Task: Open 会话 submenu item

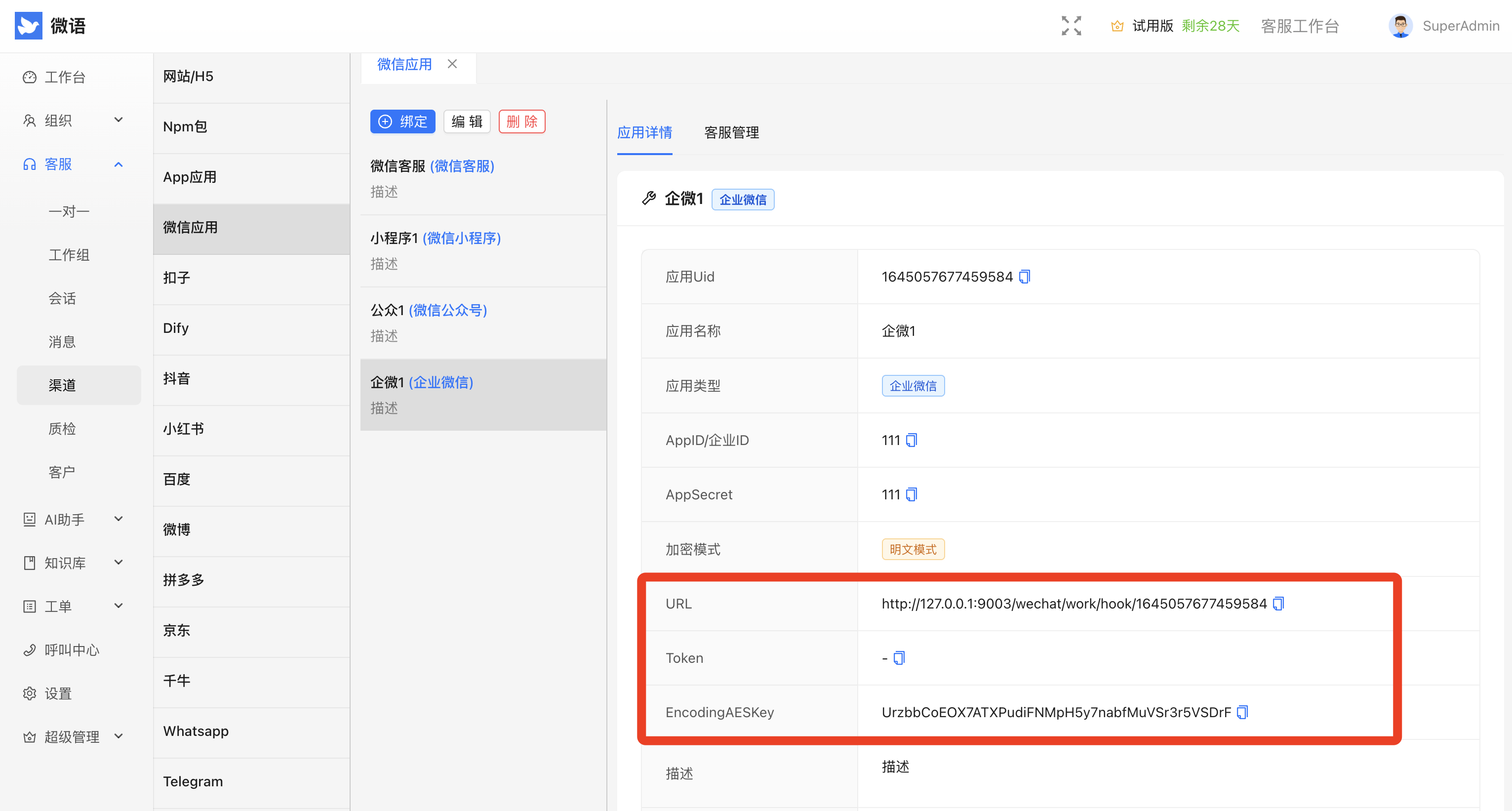Action: pyautogui.click(x=62, y=298)
